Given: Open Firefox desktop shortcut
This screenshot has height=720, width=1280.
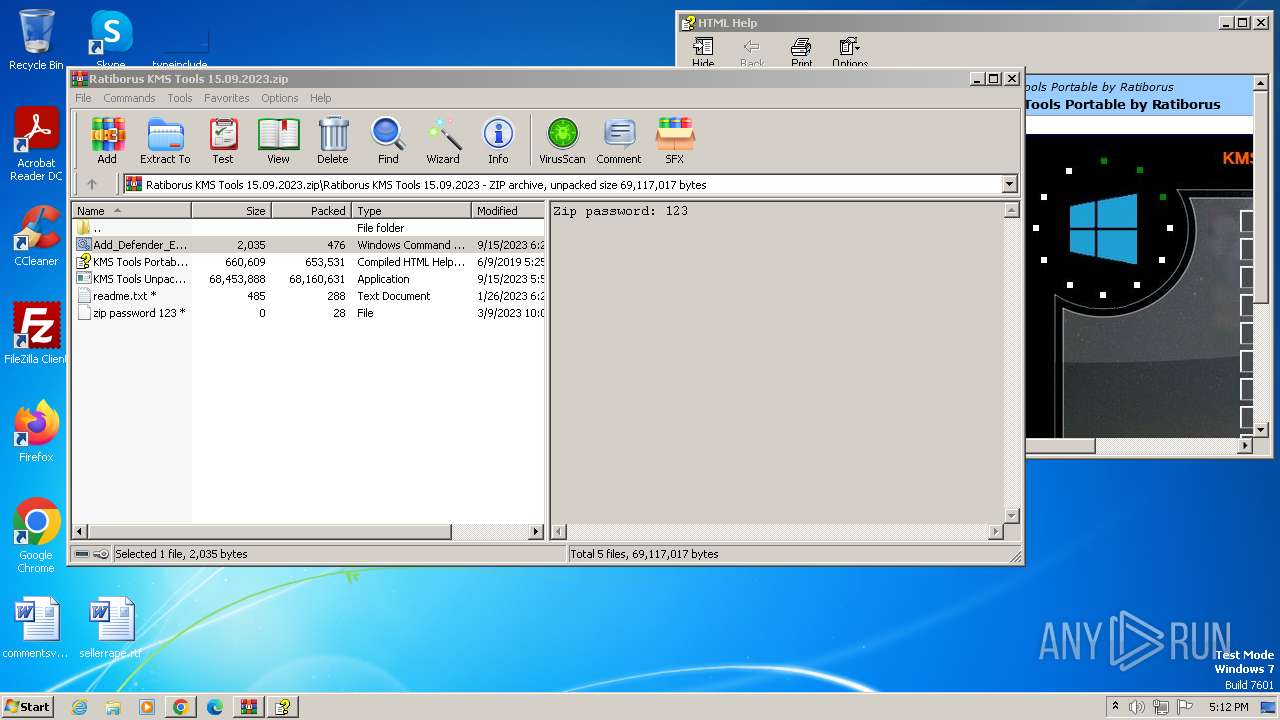Looking at the screenshot, I should click(36, 432).
